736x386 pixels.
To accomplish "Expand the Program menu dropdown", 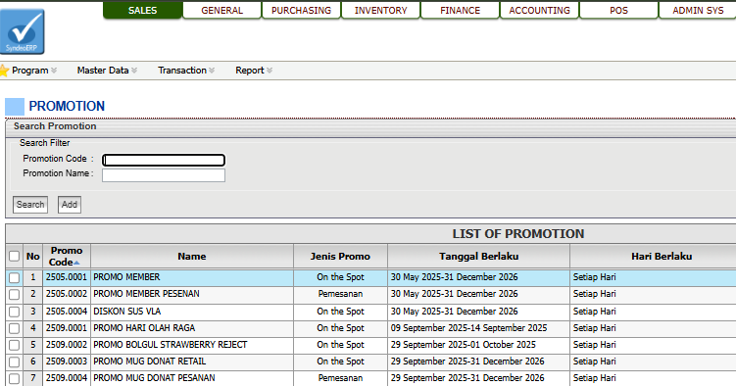I will [34, 70].
